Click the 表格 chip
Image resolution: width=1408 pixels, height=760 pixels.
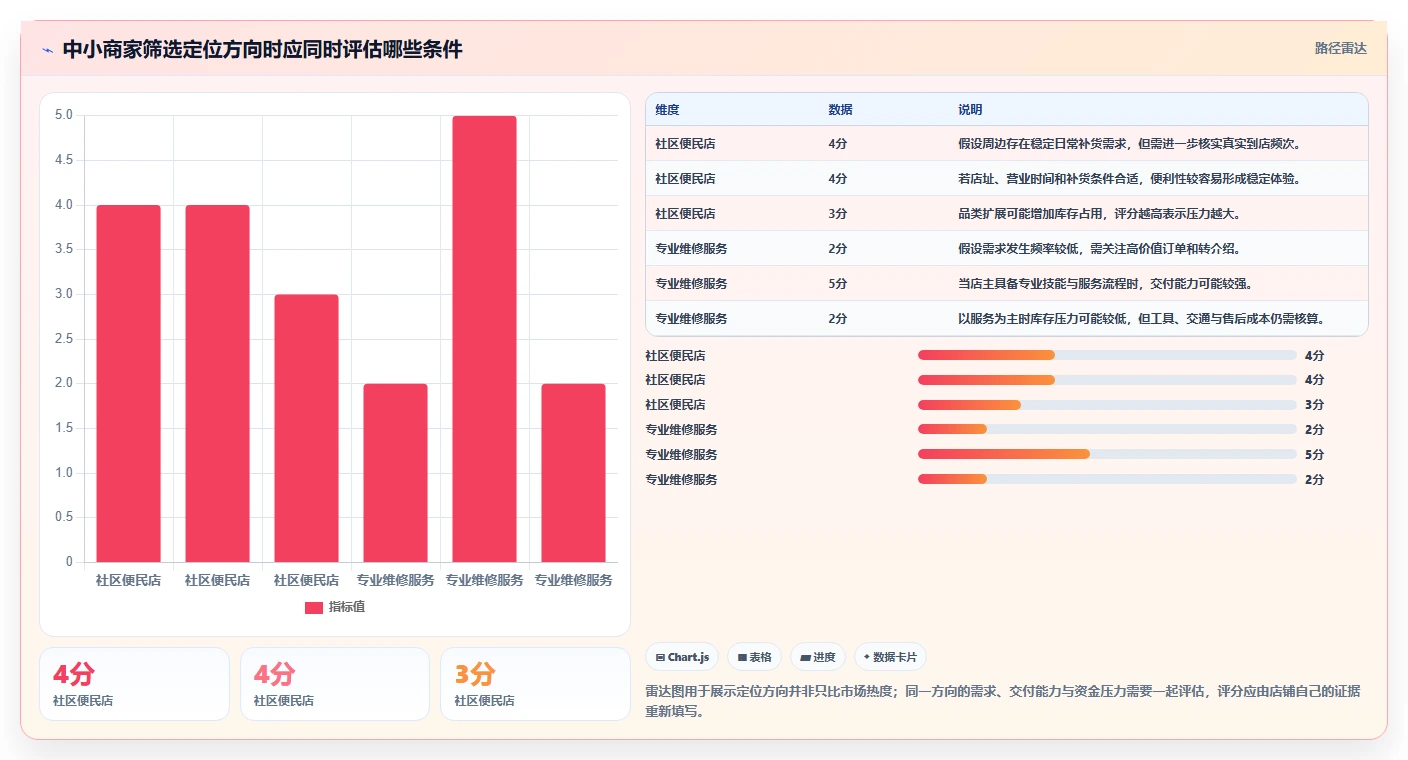tap(754, 657)
